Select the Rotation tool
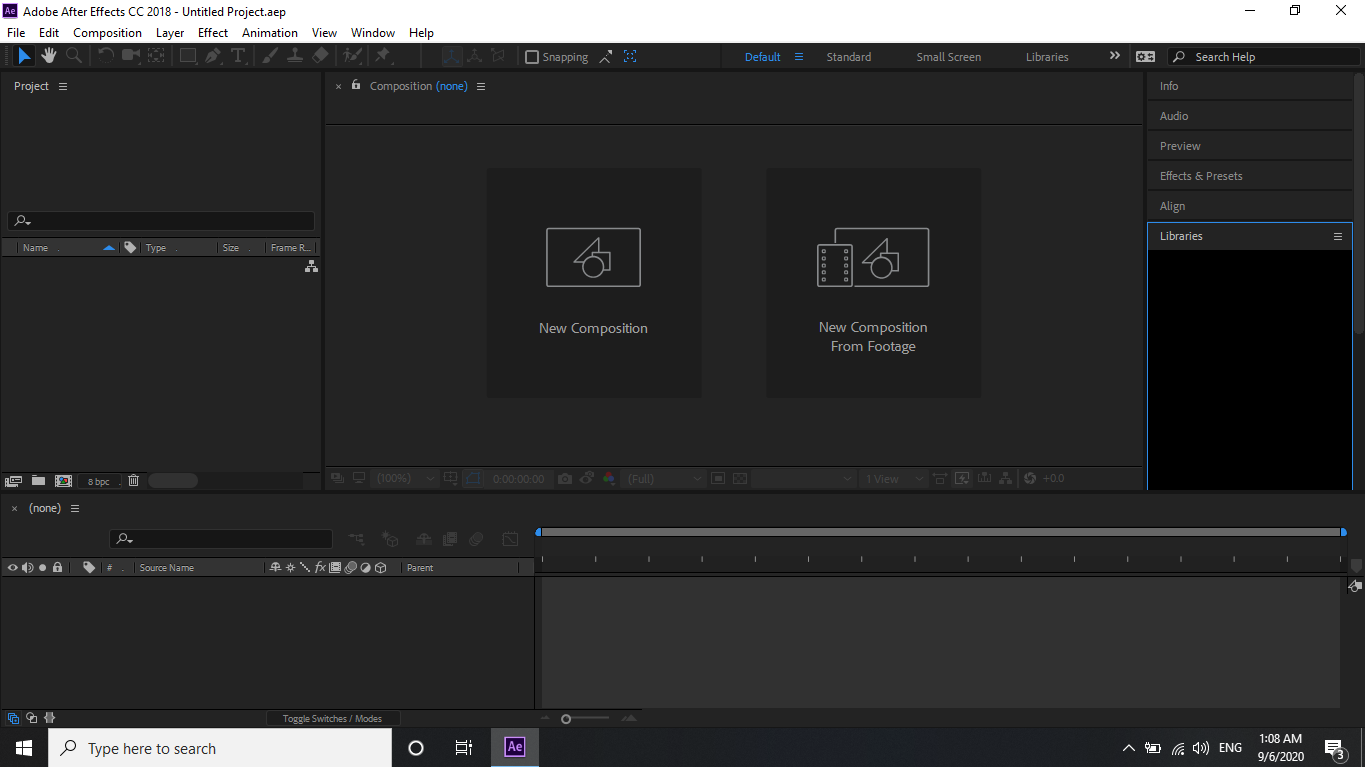The width and height of the screenshot is (1365, 767). [x=107, y=56]
